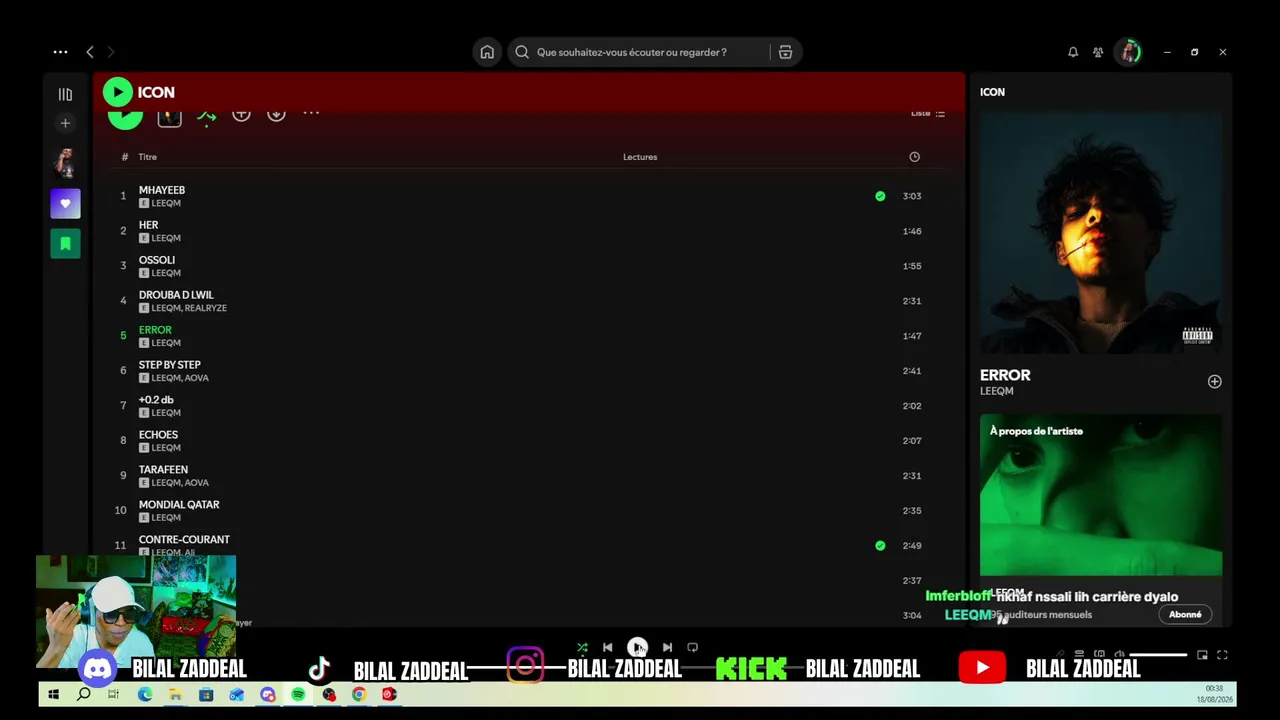Skip to previous track
1280x720 pixels.
(607, 648)
